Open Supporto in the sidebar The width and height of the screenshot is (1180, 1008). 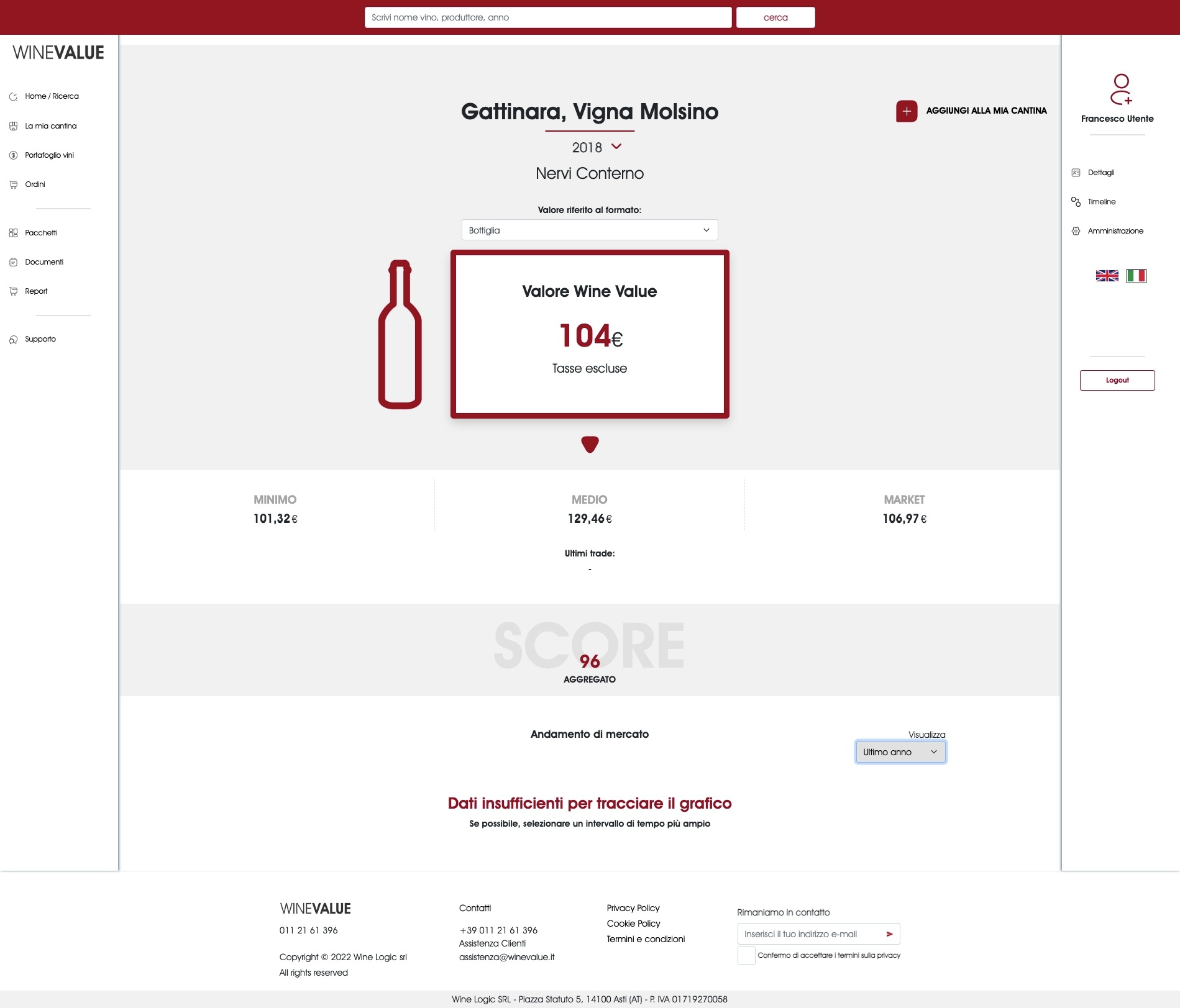tap(40, 339)
